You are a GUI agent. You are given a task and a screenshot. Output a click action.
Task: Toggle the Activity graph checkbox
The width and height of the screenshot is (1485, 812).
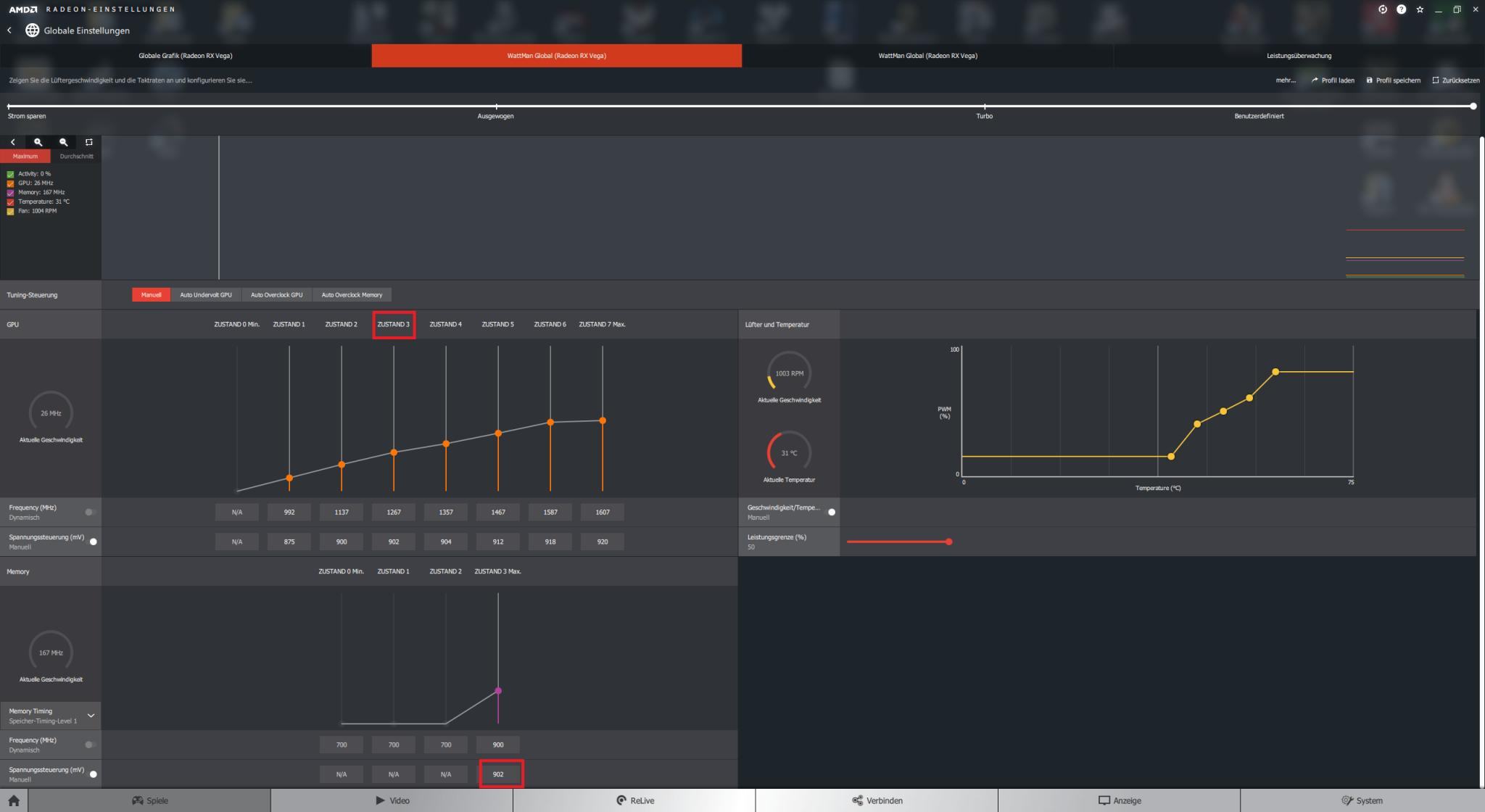[10, 174]
